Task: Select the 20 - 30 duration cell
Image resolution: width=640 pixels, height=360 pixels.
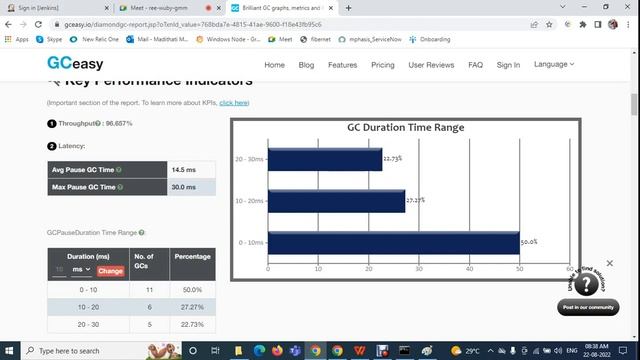Action: [x=88, y=324]
